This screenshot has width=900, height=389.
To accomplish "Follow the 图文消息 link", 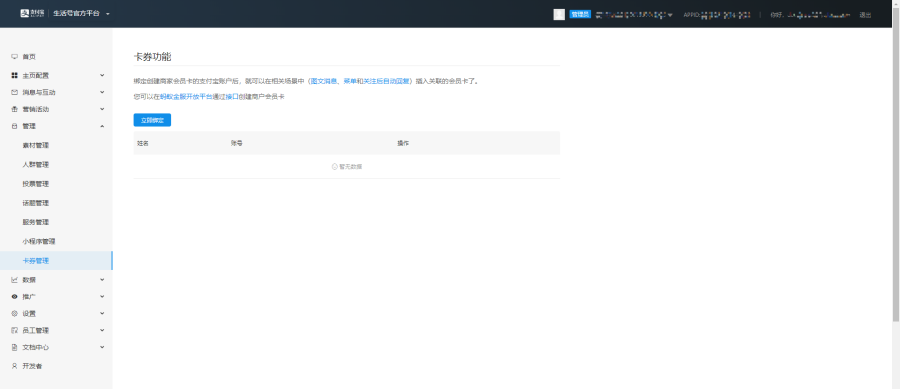I will [324, 81].
